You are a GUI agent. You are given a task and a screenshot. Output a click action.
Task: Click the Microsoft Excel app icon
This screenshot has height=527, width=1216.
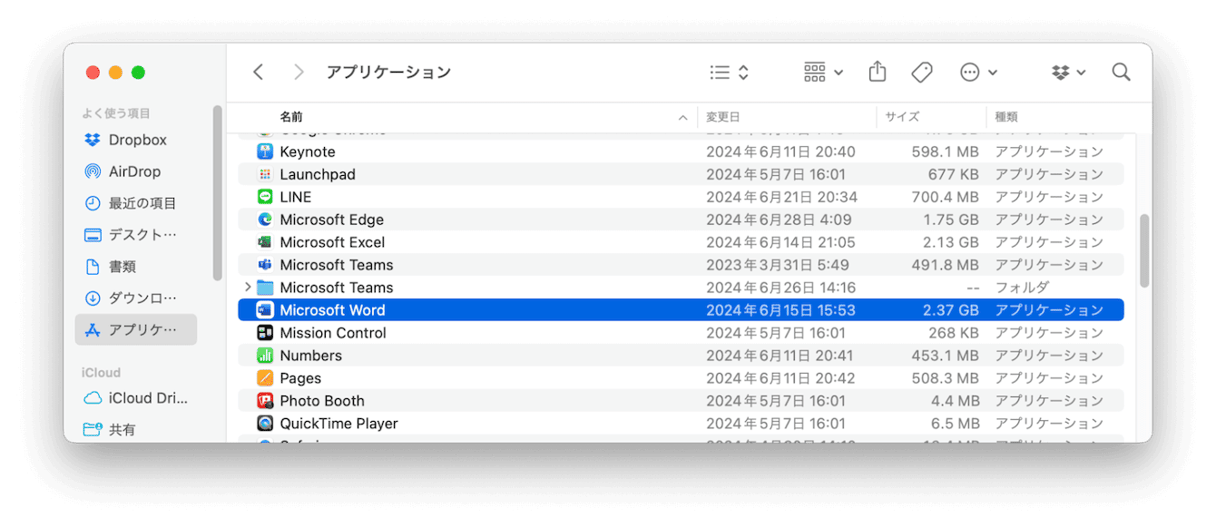pos(265,242)
